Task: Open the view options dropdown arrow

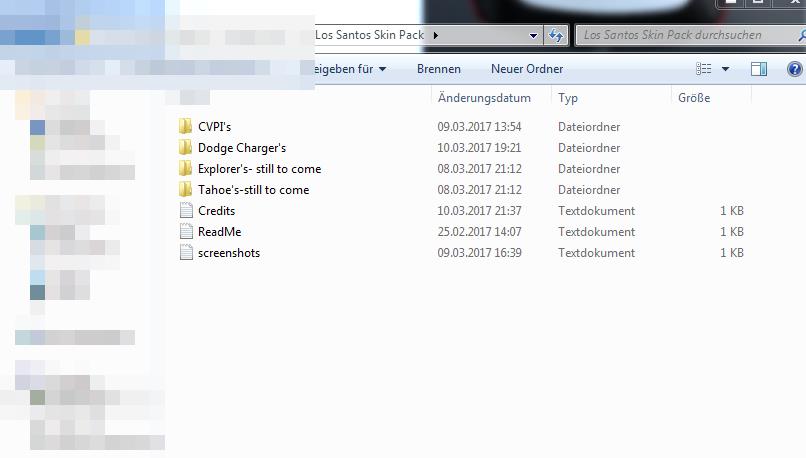Action: [725, 69]
